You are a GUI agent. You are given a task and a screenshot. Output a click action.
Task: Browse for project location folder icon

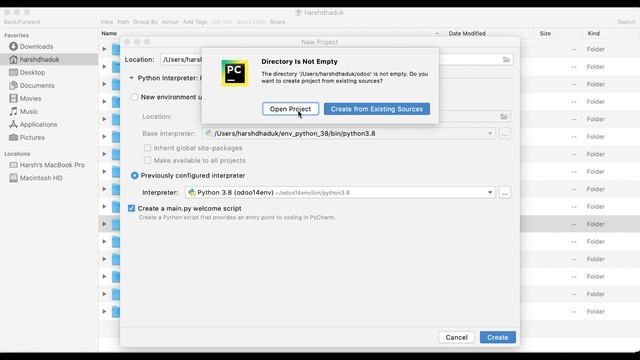[x=506, y=60]
